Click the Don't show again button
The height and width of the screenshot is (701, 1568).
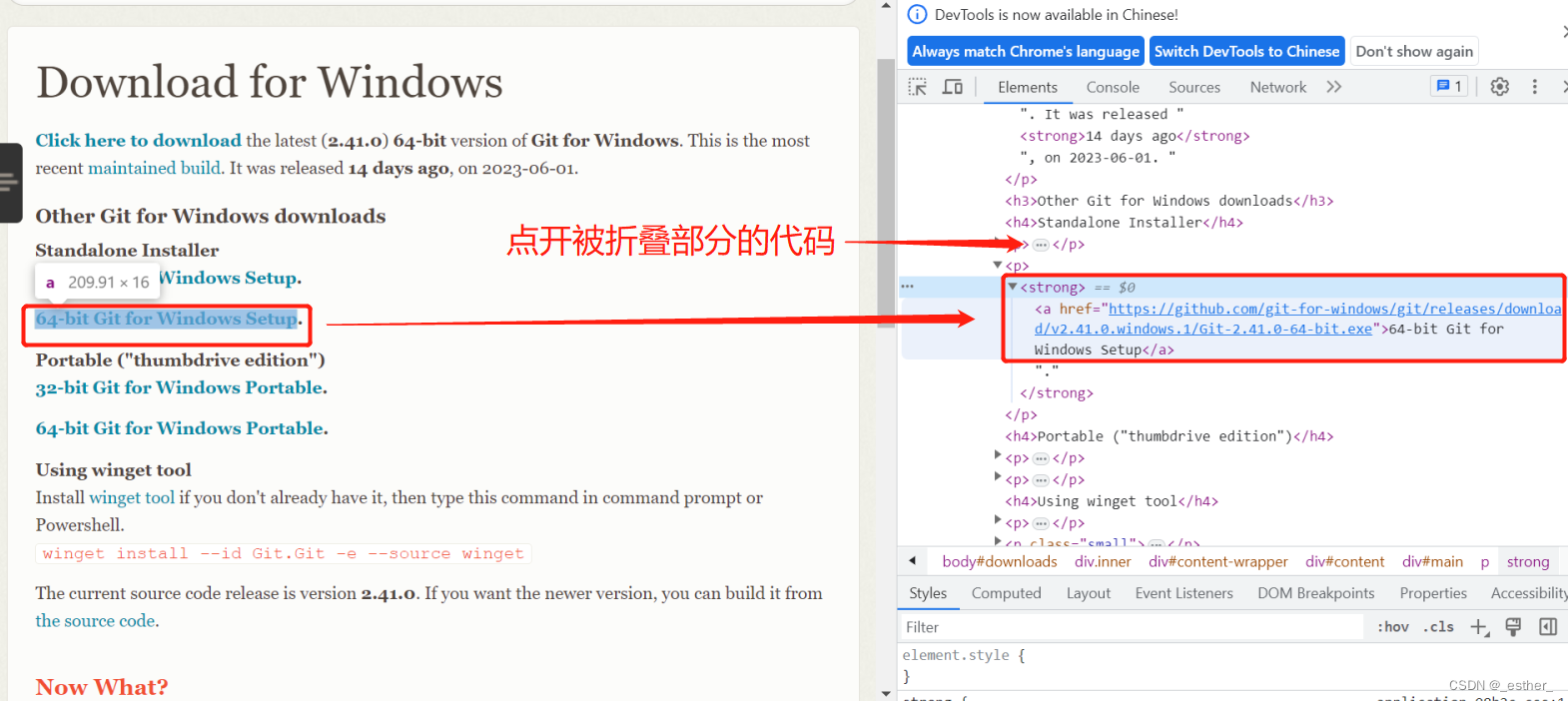(x=1414, y=51)
